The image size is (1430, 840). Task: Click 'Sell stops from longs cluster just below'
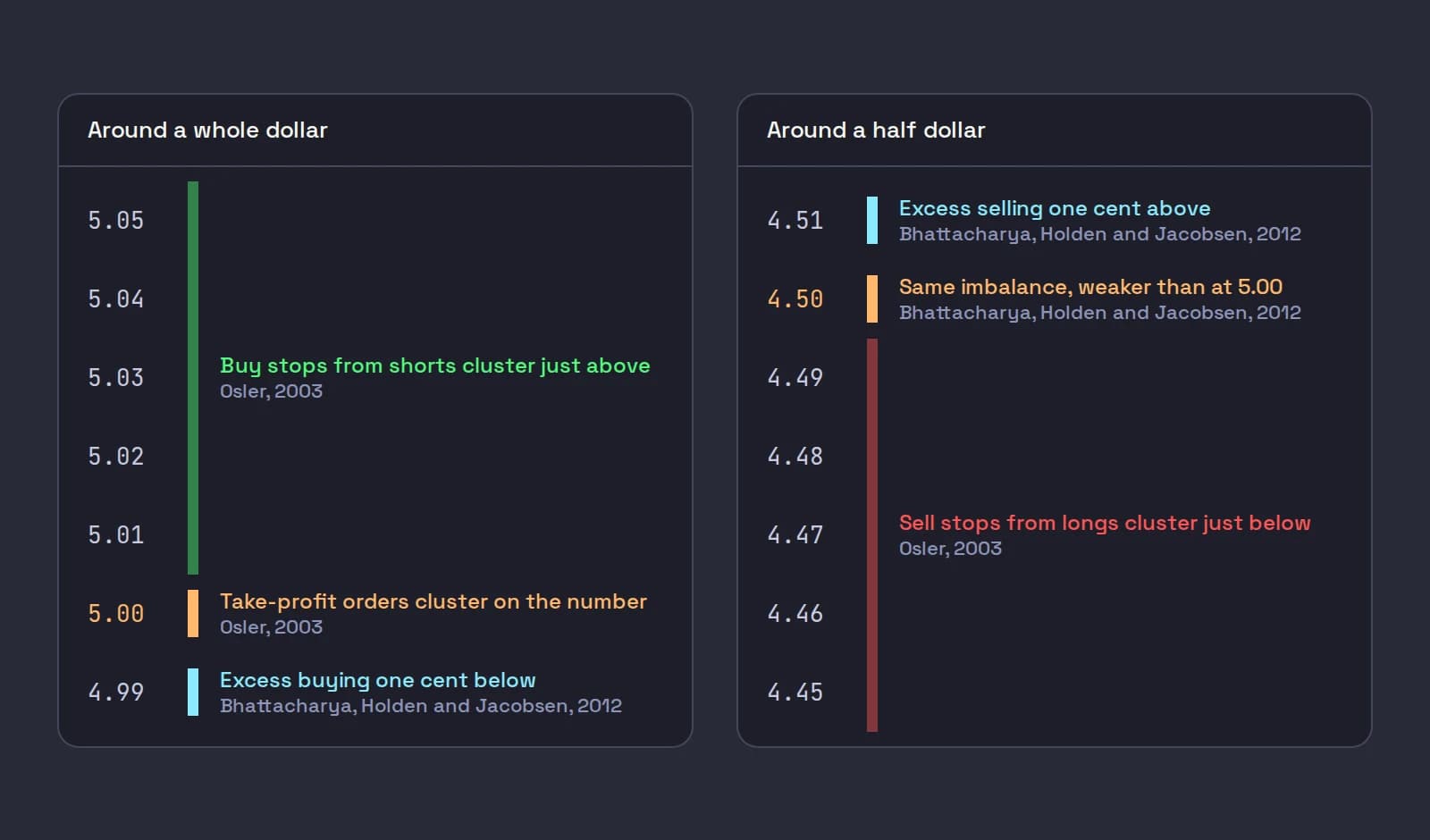click(x=1105, y=523)
